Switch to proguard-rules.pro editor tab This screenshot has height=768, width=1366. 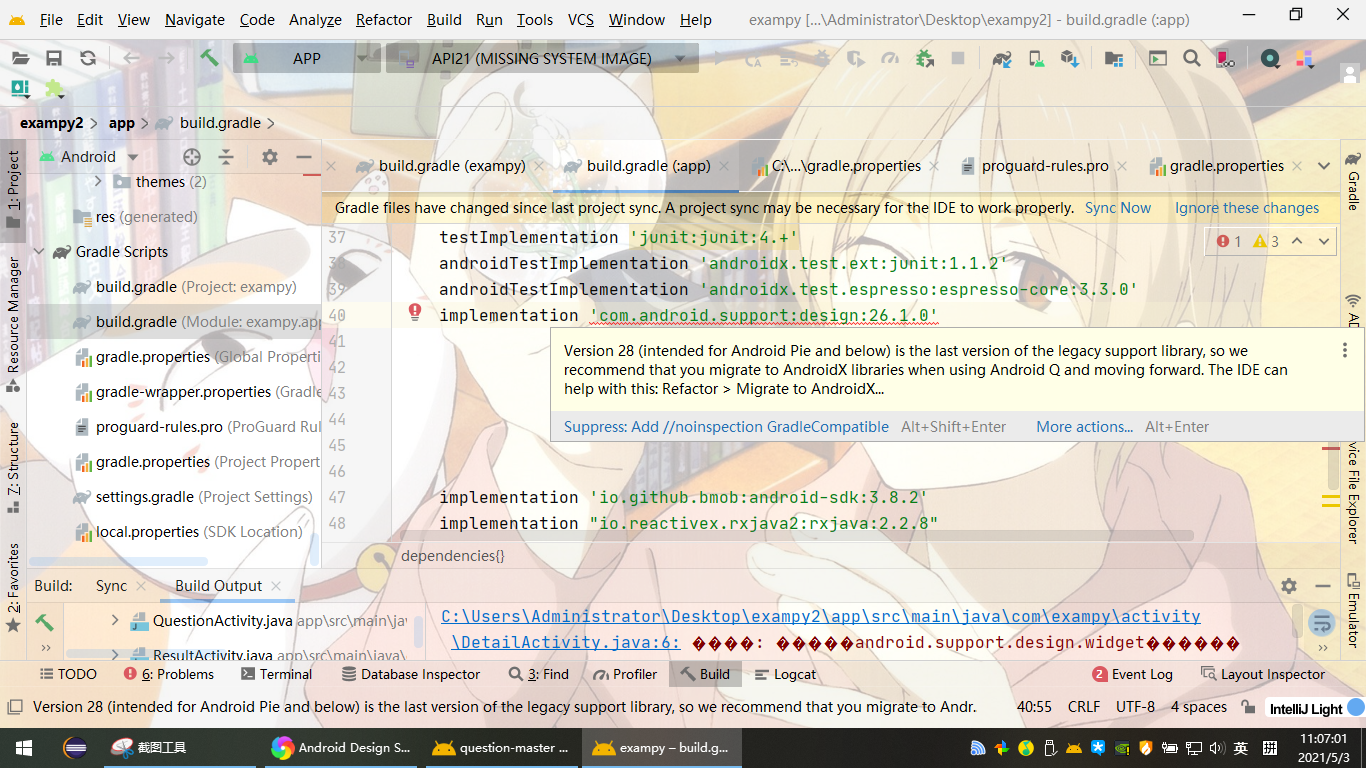coord(1045,166)
